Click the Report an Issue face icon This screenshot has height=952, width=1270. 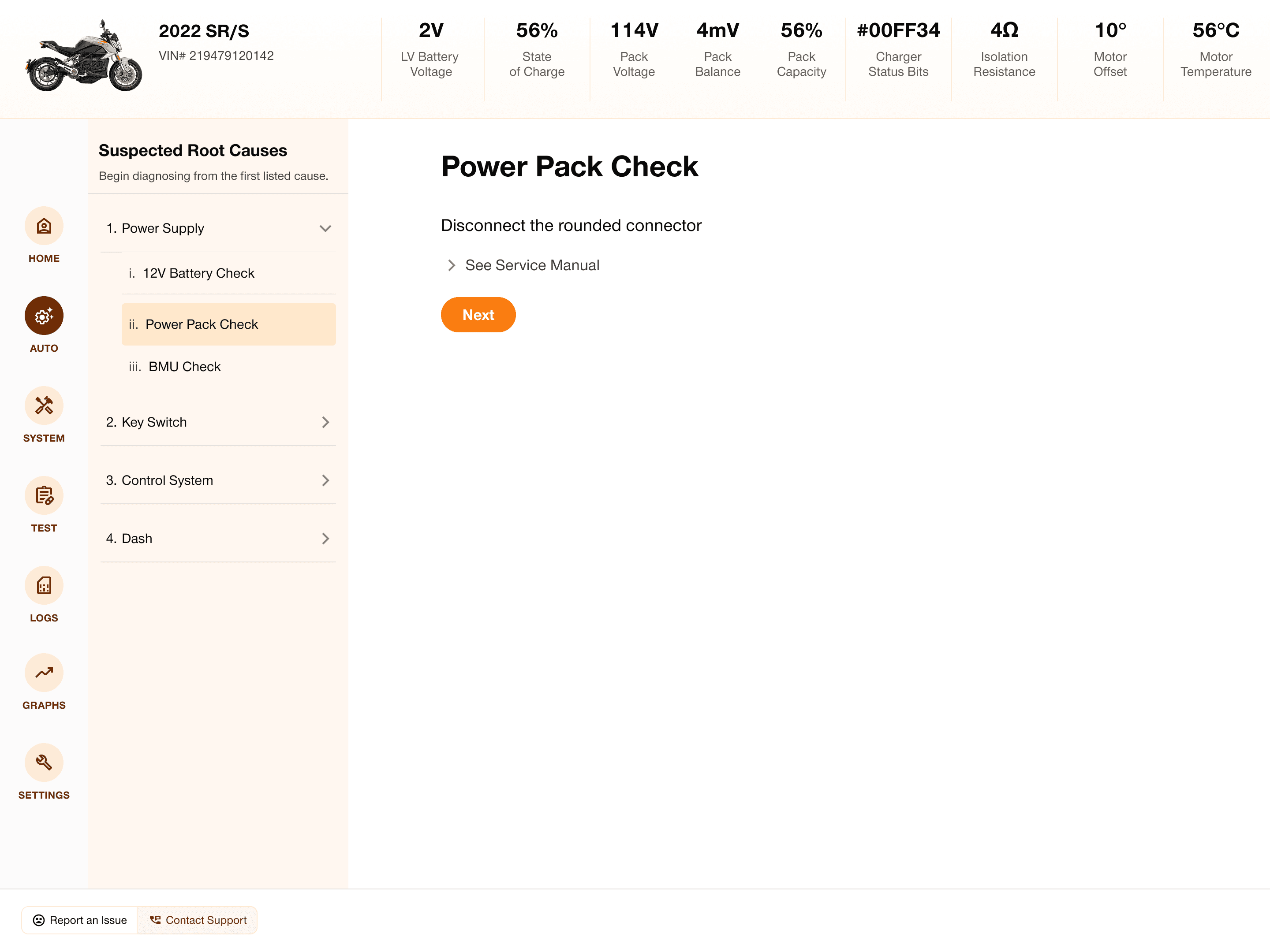(x=38, y=920)
